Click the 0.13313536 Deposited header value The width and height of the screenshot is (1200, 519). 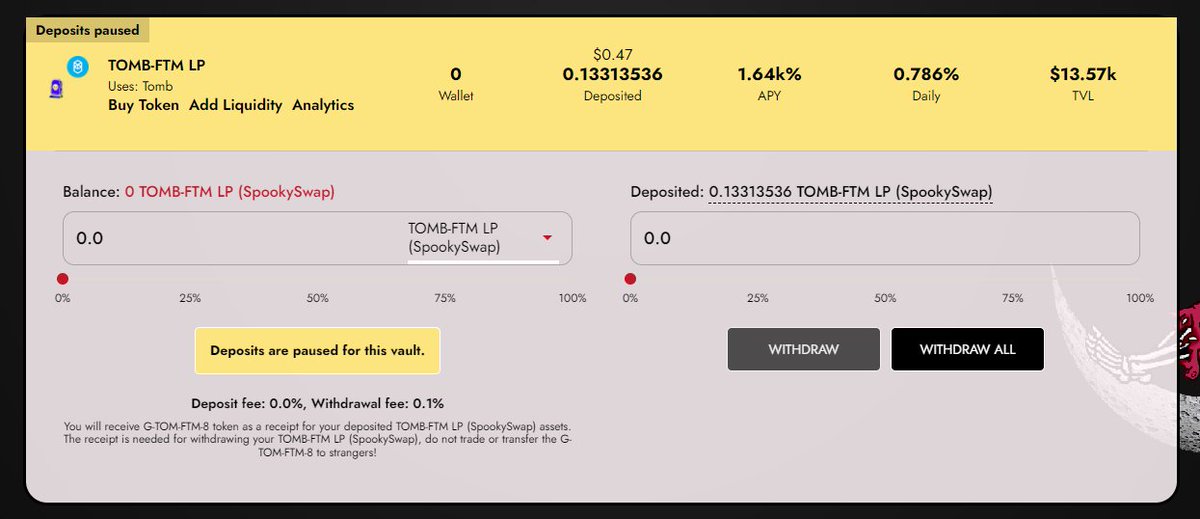[612, 74]
